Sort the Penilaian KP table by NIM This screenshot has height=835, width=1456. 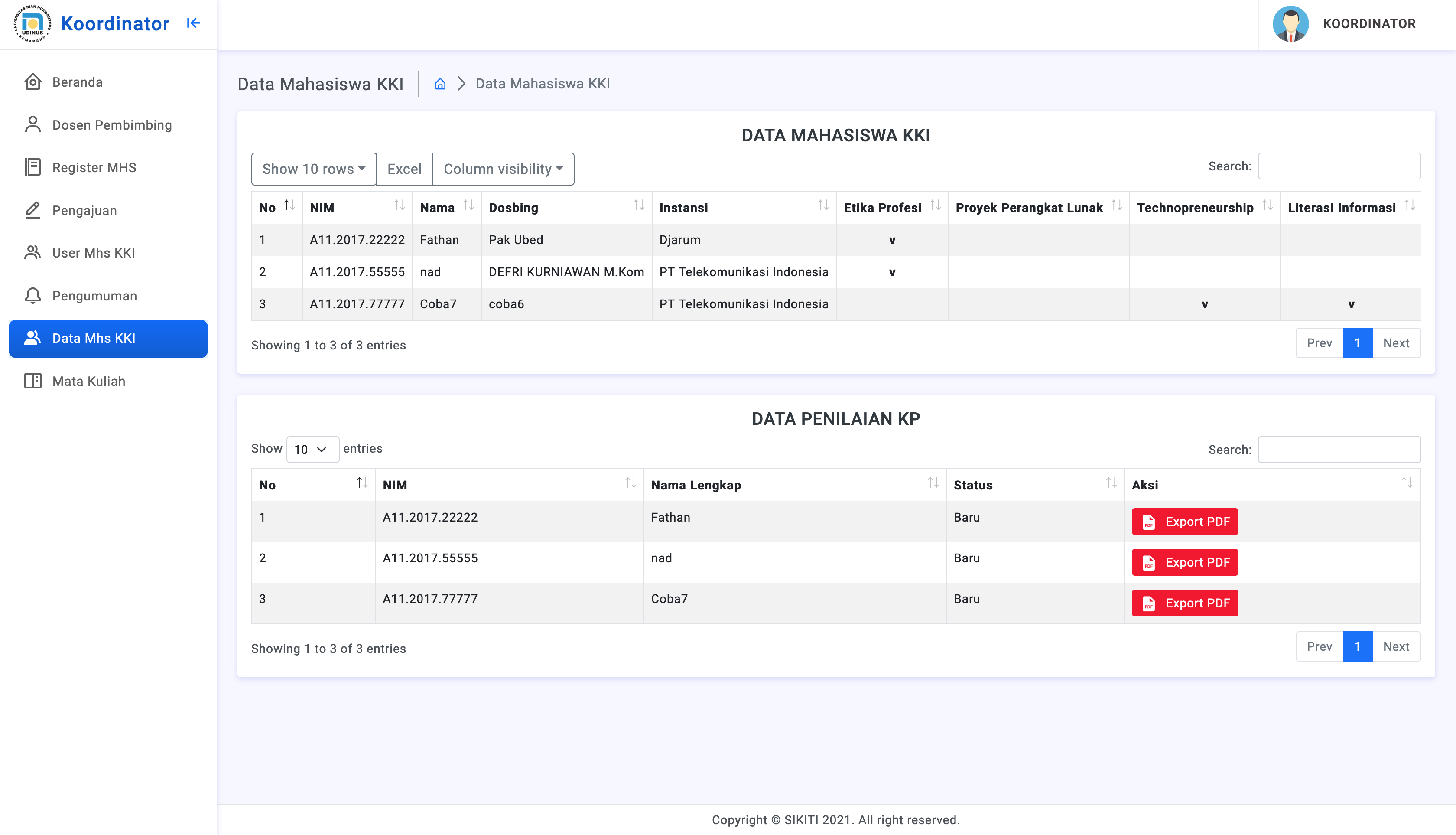pos(509,485)
